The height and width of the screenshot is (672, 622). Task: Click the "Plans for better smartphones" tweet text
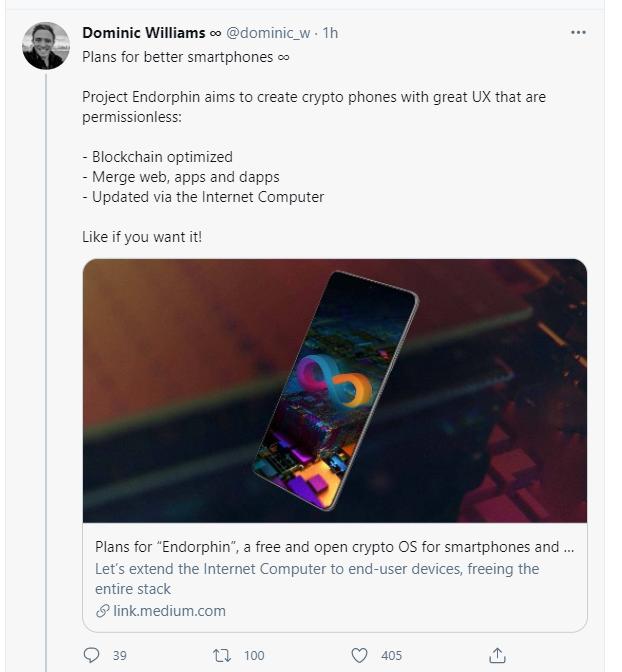(185, 57)
